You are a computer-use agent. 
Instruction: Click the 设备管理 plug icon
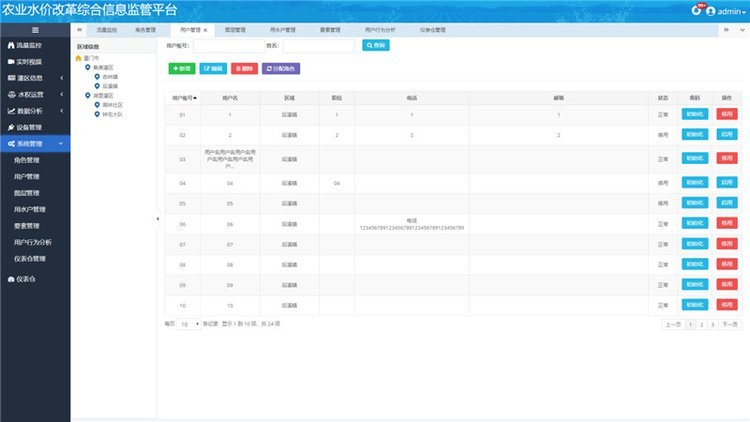point(10,127)
